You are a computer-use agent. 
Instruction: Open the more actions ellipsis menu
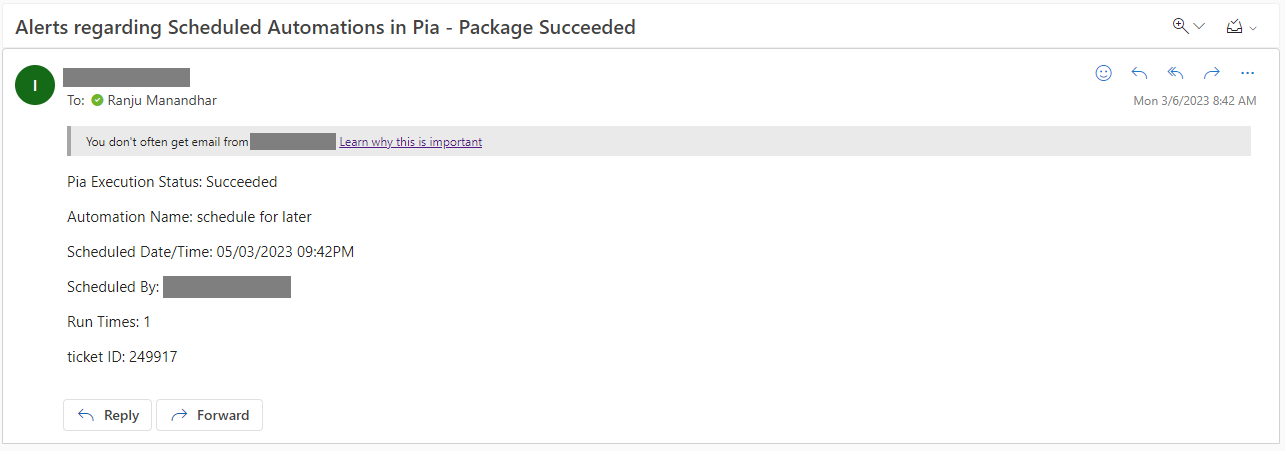click(1247, 73)
